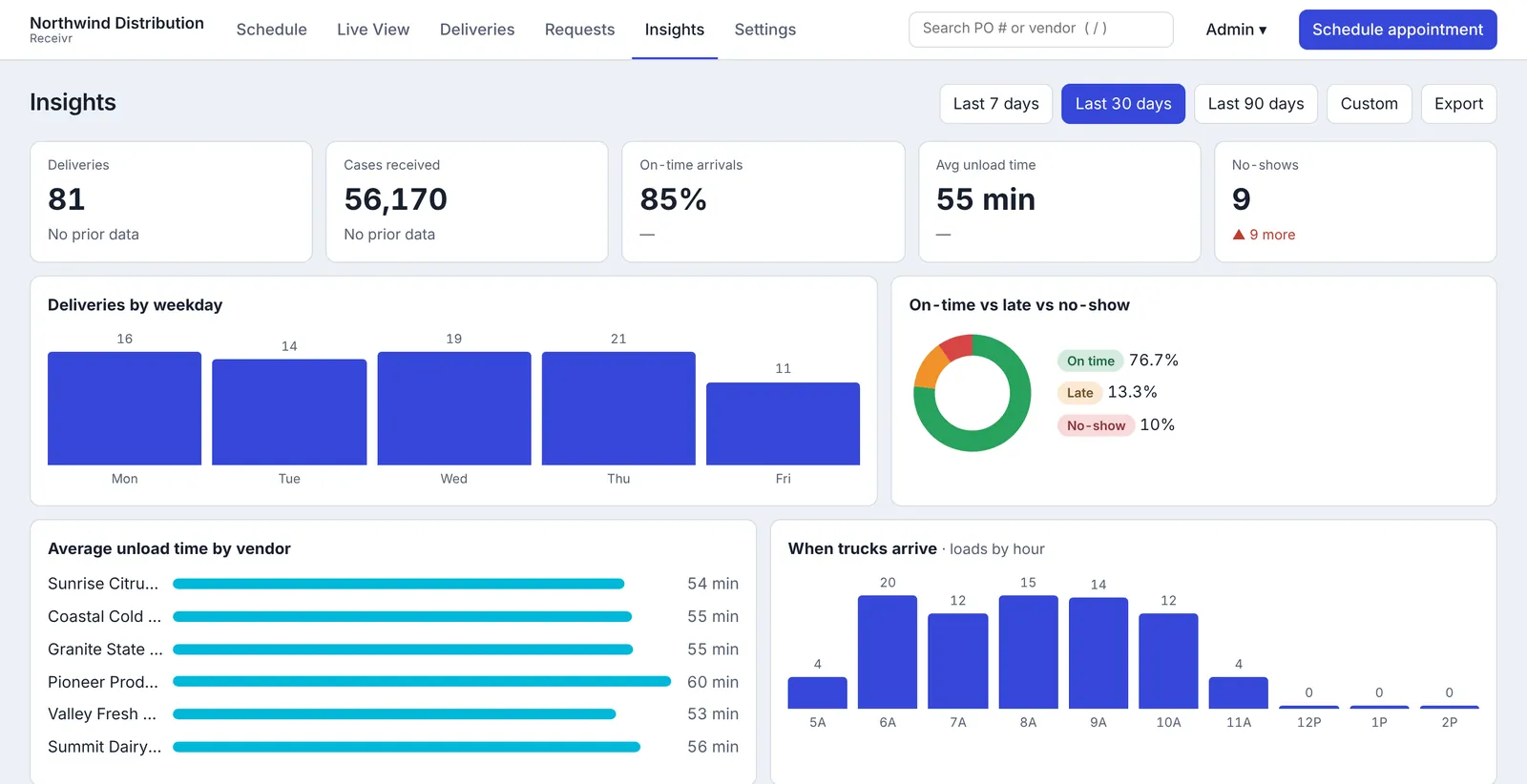The height and width of the screenshot is (784, 1527).
Task: Click the Granite State vendor name
Action: point(105,650)
